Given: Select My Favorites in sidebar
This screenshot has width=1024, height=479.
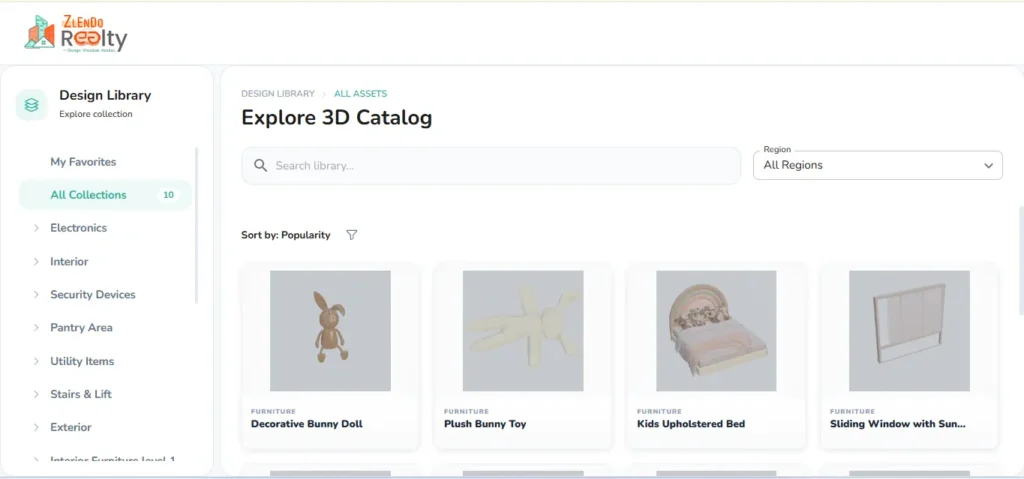Looking at the screenshot, I should pos(83,161).
